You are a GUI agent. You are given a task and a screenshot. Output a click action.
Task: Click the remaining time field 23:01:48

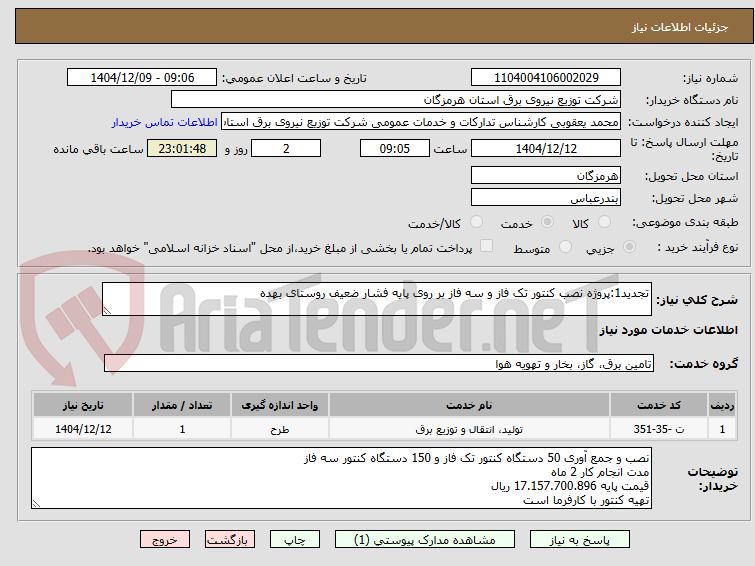pos(182,148)
